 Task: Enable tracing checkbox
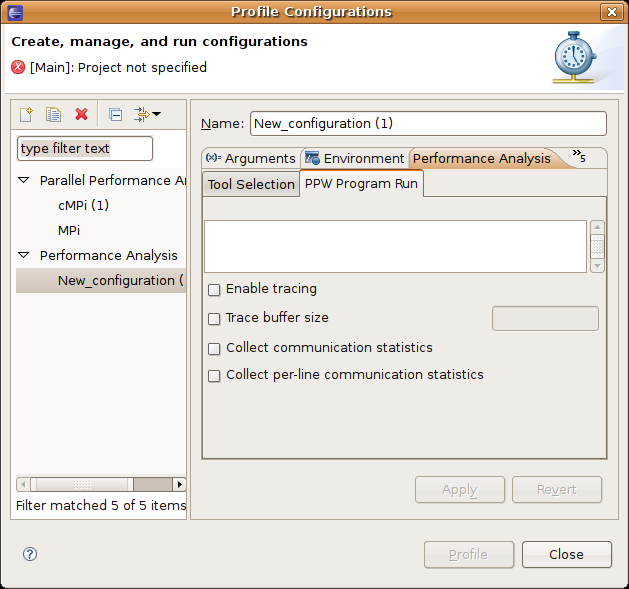[x=214, y=290]
